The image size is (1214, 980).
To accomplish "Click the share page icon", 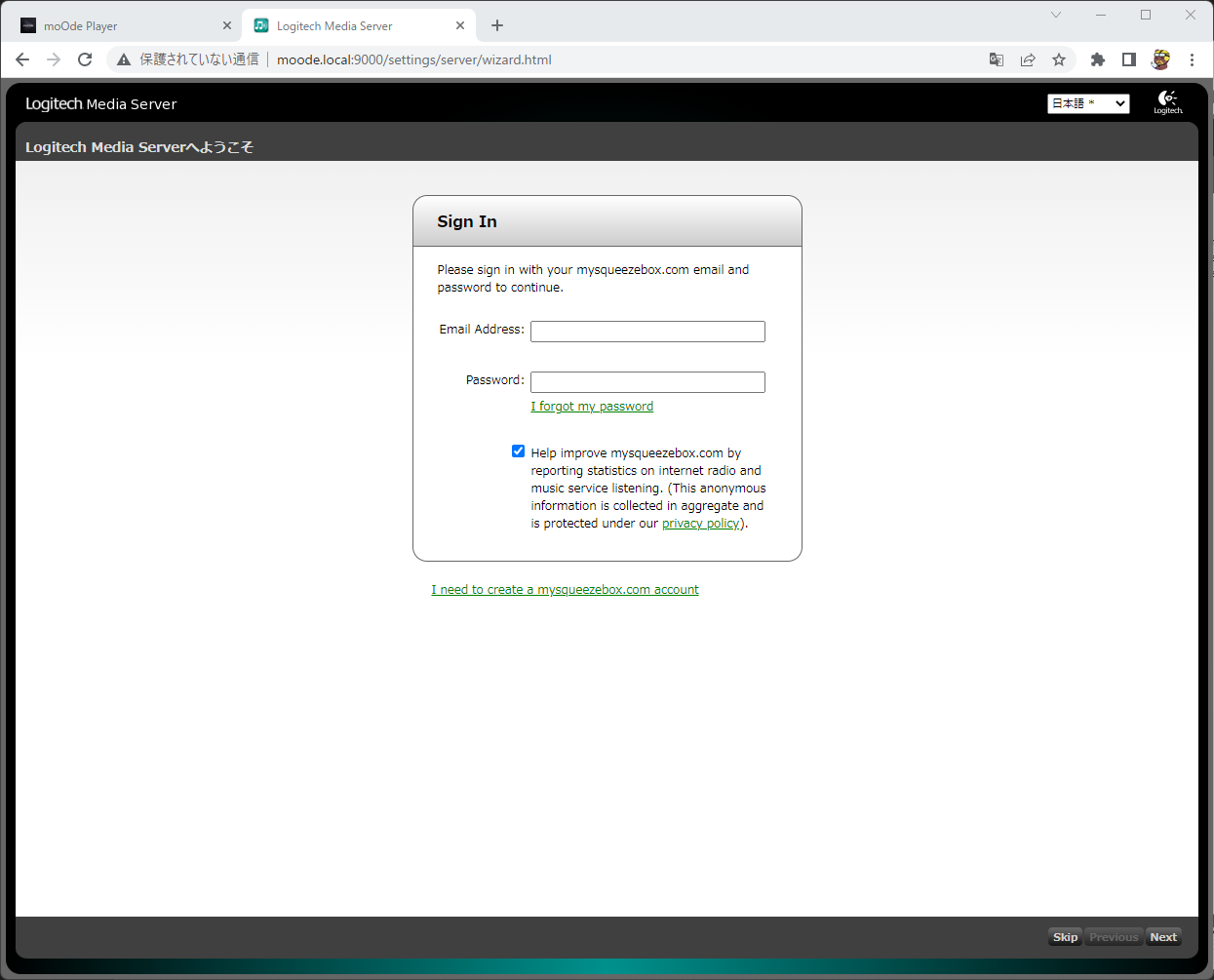I will click(x=1028, y=59).
